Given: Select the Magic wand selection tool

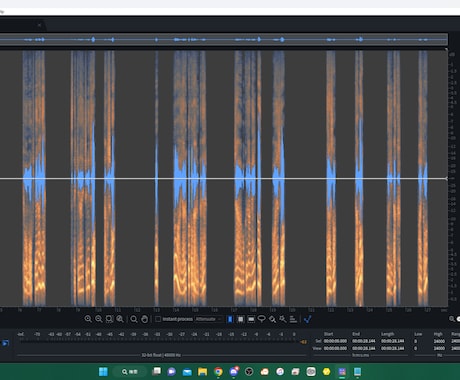Looking at the screenshot, I should pyautogui.click(x=283, y=319).
